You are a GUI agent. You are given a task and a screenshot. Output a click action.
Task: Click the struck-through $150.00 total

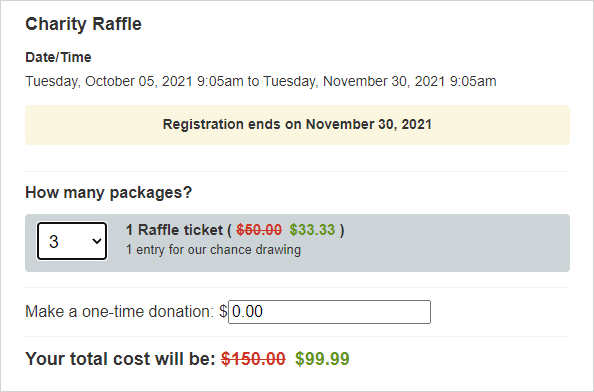(x=253, y=359)
